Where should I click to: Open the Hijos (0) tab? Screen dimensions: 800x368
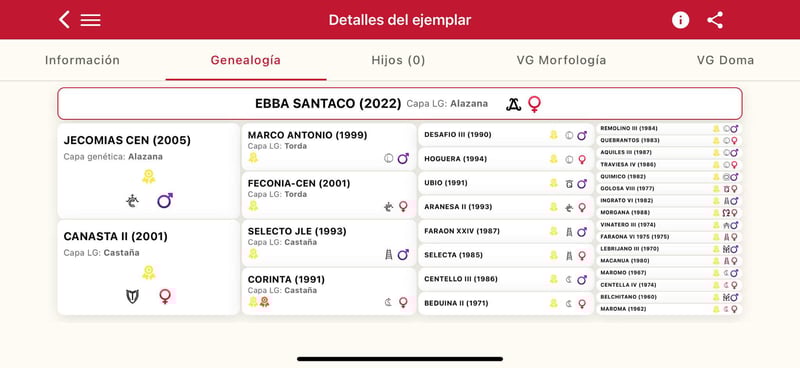[x=398, y=60]
